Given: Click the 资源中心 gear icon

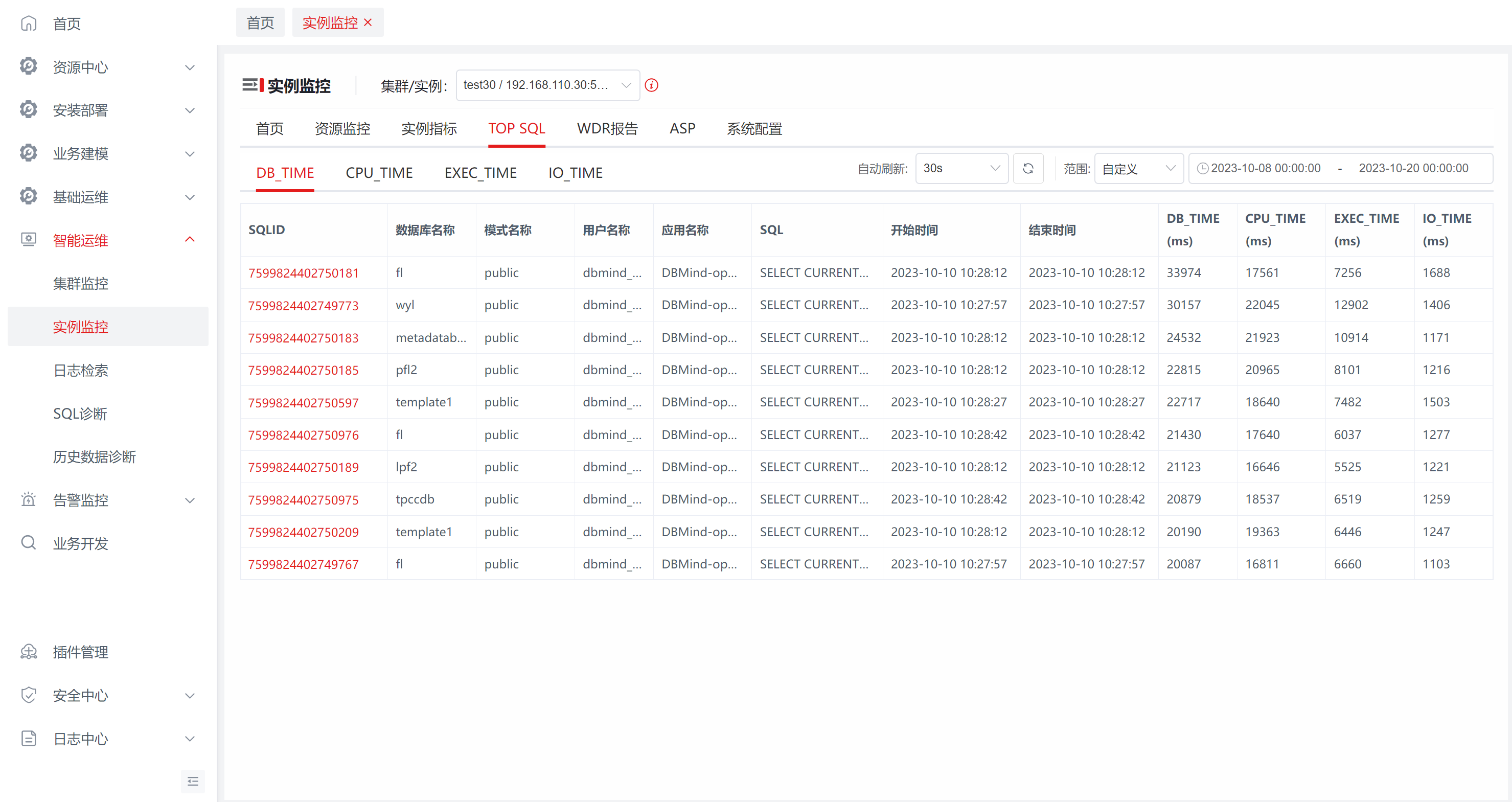Looking at the screenshot, I should coord(28,66).
